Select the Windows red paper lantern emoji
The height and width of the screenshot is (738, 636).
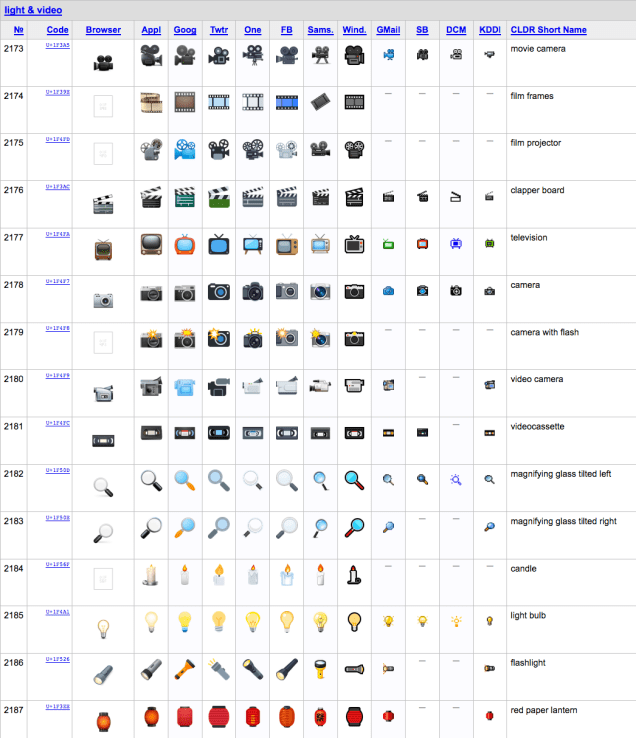point(354,716)
